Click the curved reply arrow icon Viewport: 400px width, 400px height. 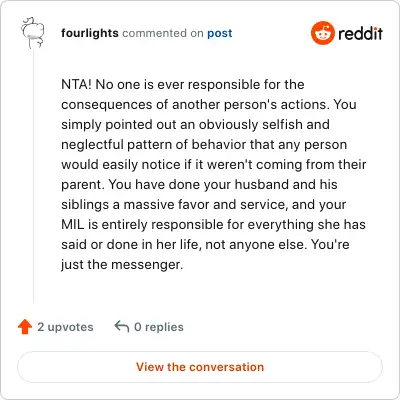tap(122, 327)
